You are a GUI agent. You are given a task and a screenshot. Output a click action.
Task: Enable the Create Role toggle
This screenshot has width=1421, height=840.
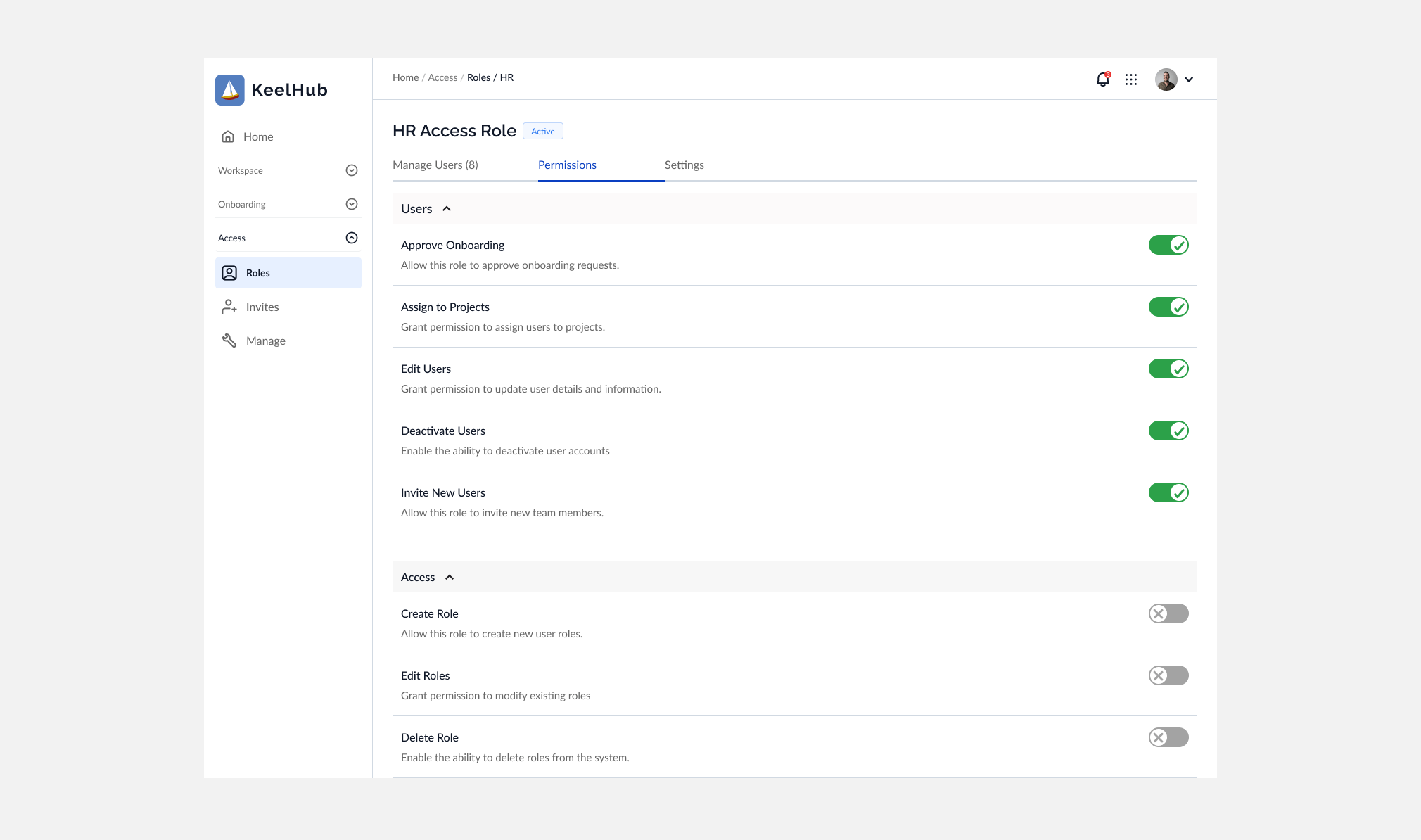tap(1168, 613)
